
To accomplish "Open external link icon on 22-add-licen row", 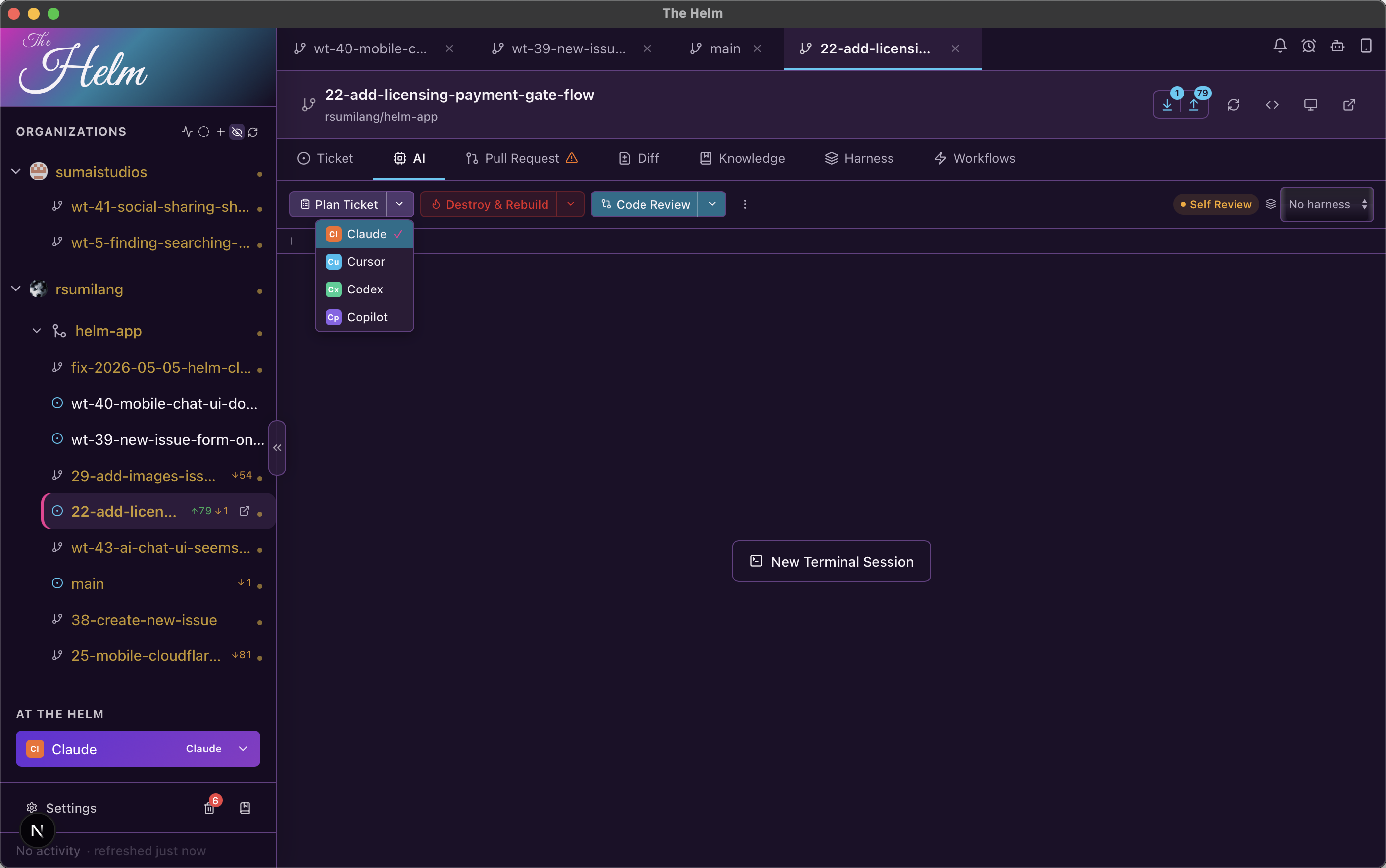I will (x=245, y=511).
